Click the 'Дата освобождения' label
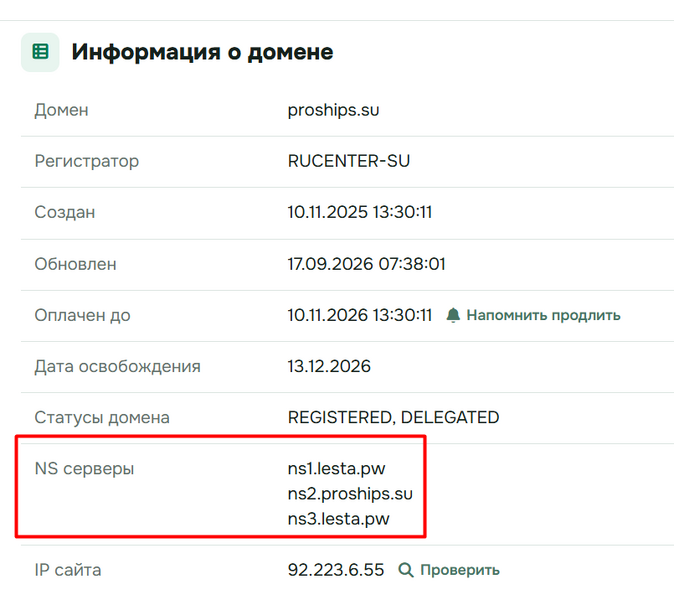 117,366
